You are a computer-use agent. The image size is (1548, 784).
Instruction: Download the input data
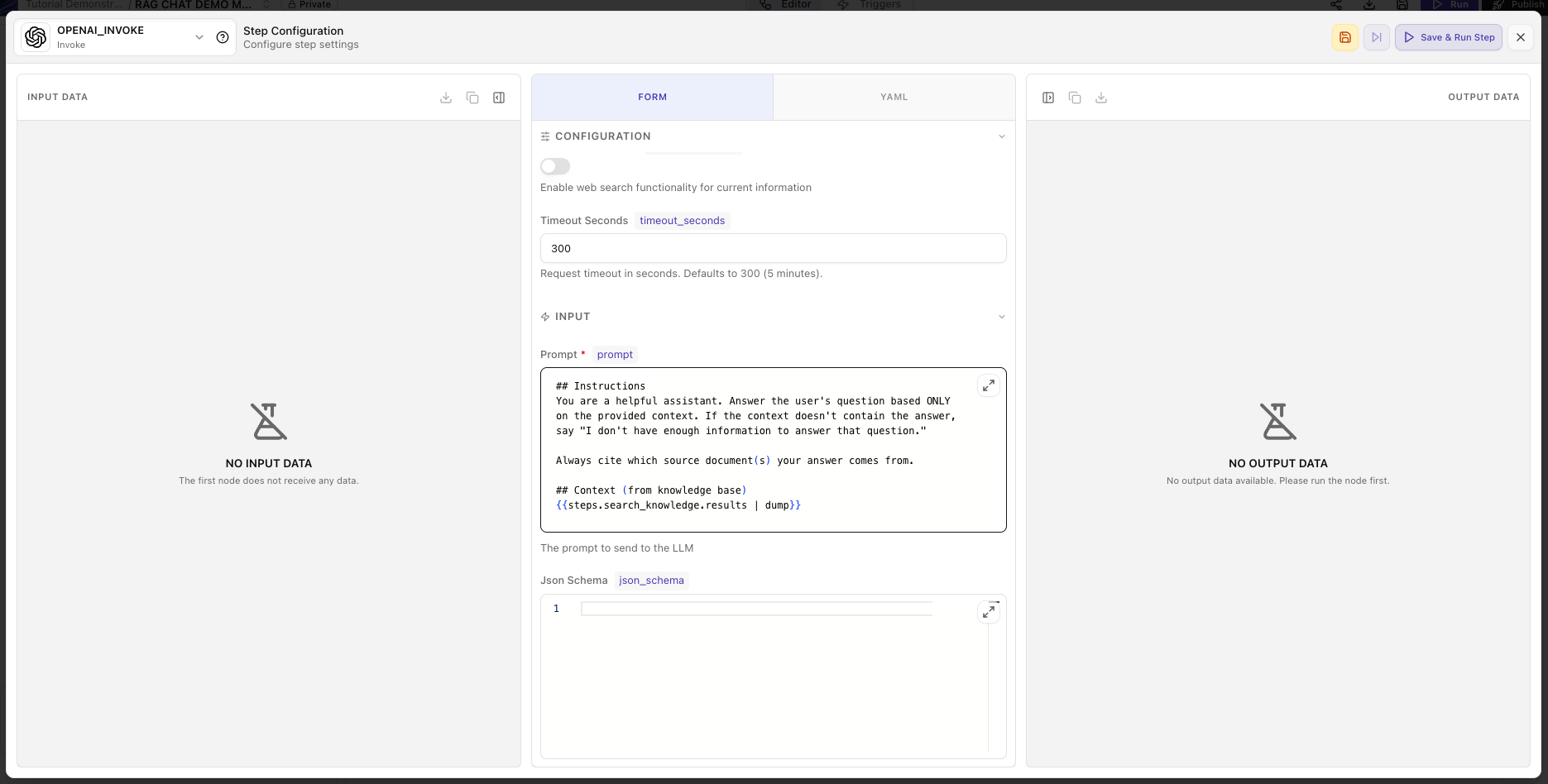pyautogui.click(x=446, y=98)
